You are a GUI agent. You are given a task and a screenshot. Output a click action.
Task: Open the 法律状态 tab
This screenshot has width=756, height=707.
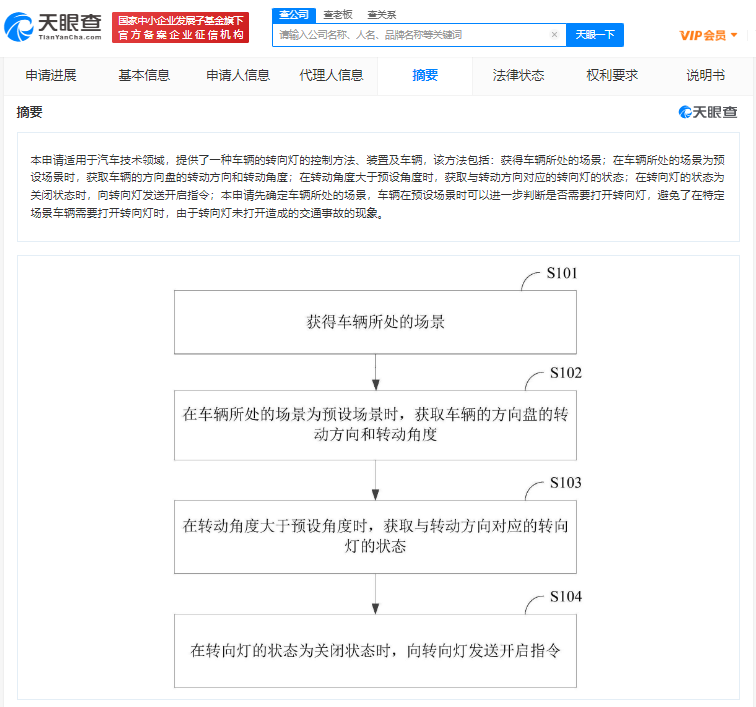pyautogui.click(x=518, y=75)
